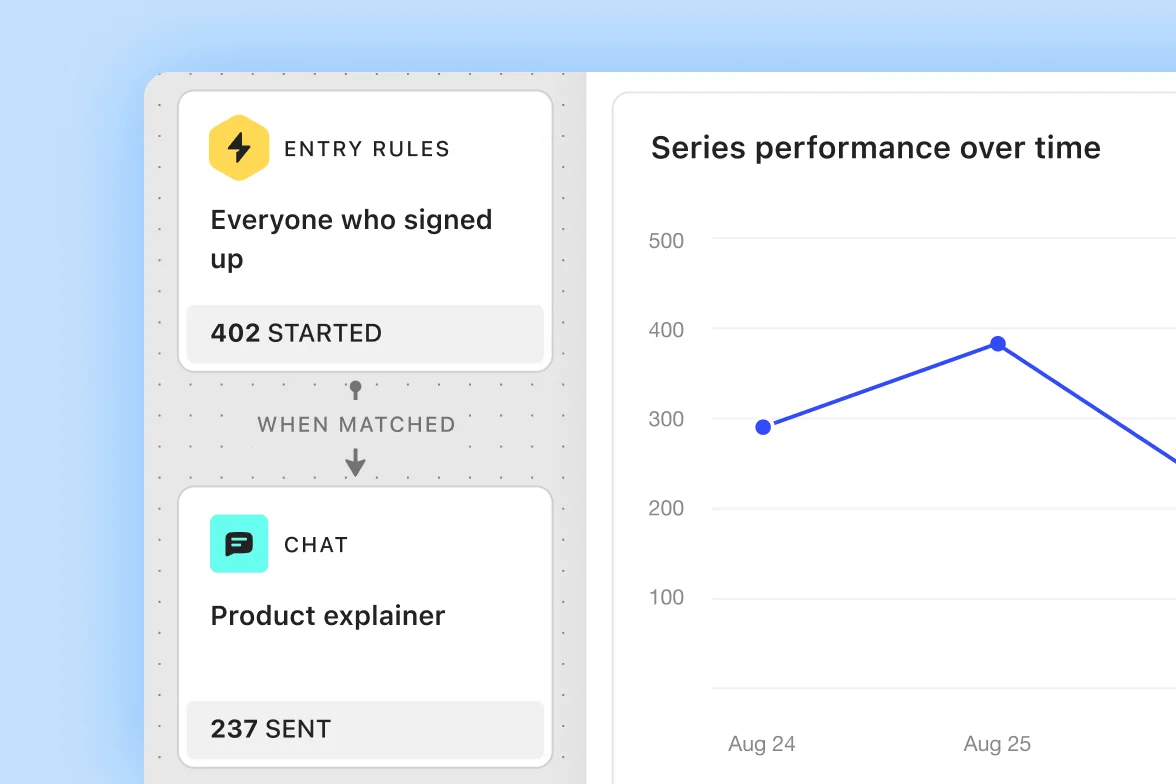The image size is (1176, 784).
Task: Click the Aug 25 x-axis label
Action: [997, 744]
